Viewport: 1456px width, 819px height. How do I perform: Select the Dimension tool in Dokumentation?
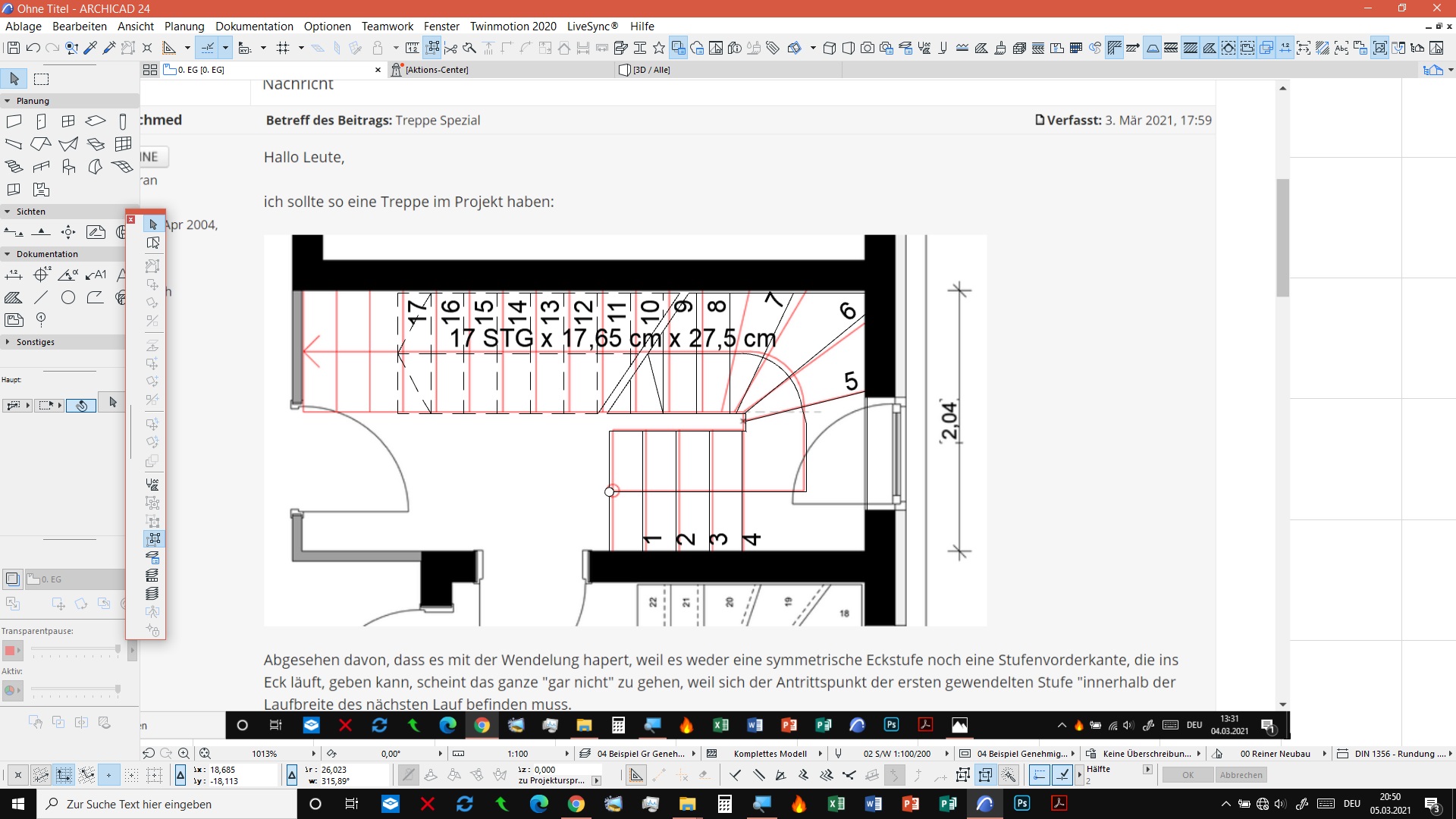click(x=14, y=275)
